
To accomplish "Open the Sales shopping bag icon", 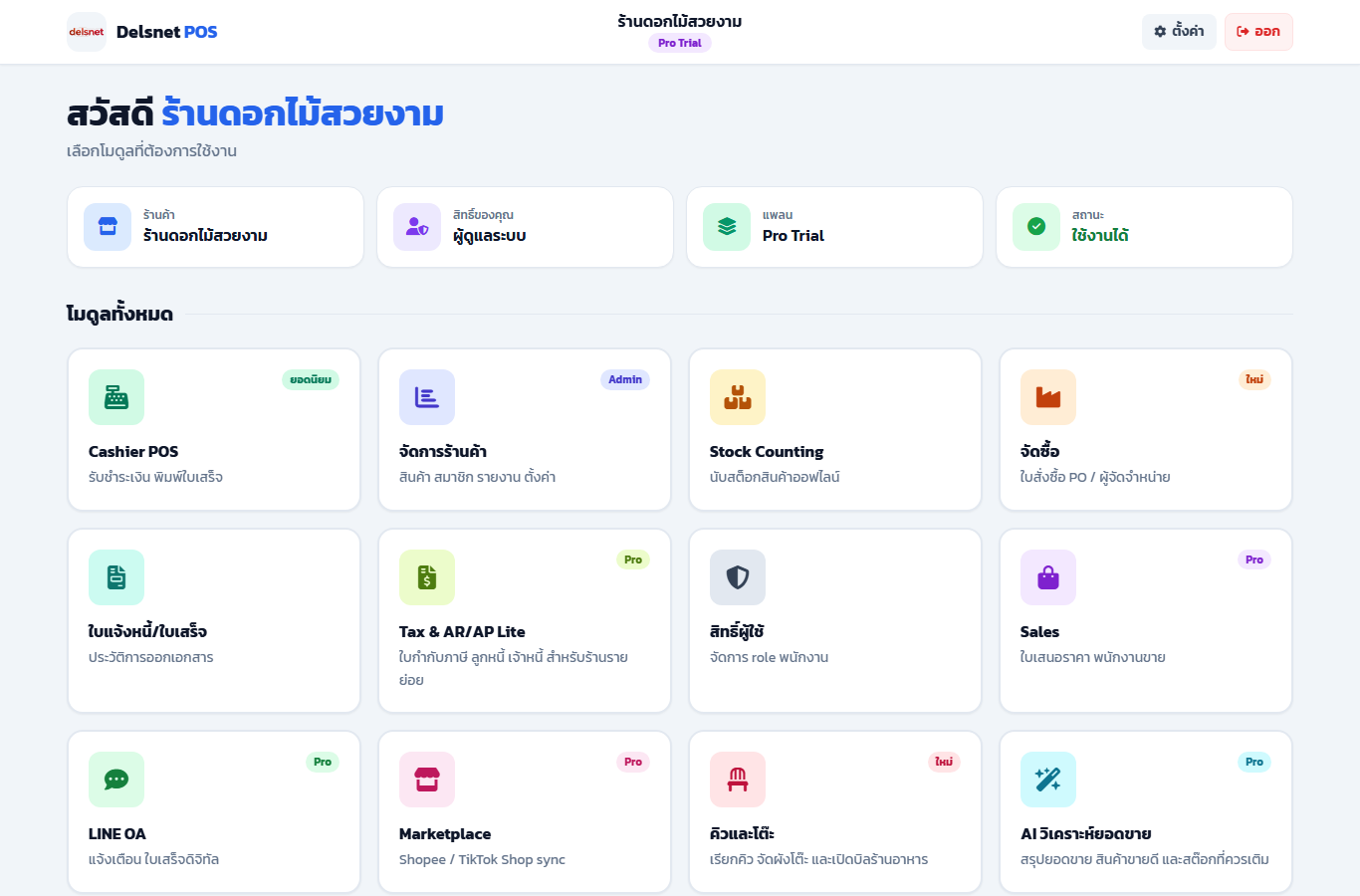I will click(1048, 577).
